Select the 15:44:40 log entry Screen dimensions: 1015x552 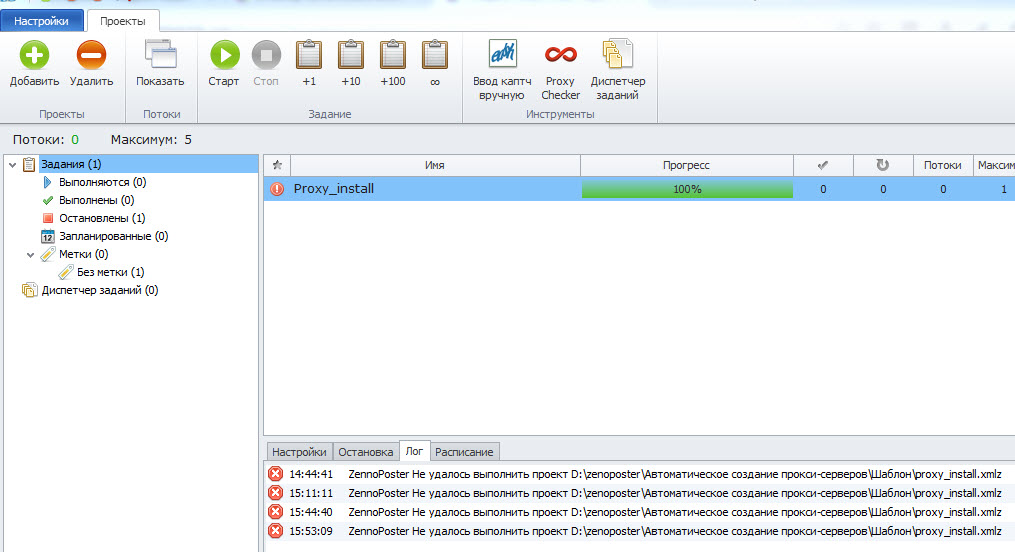(x=639, y=512)
